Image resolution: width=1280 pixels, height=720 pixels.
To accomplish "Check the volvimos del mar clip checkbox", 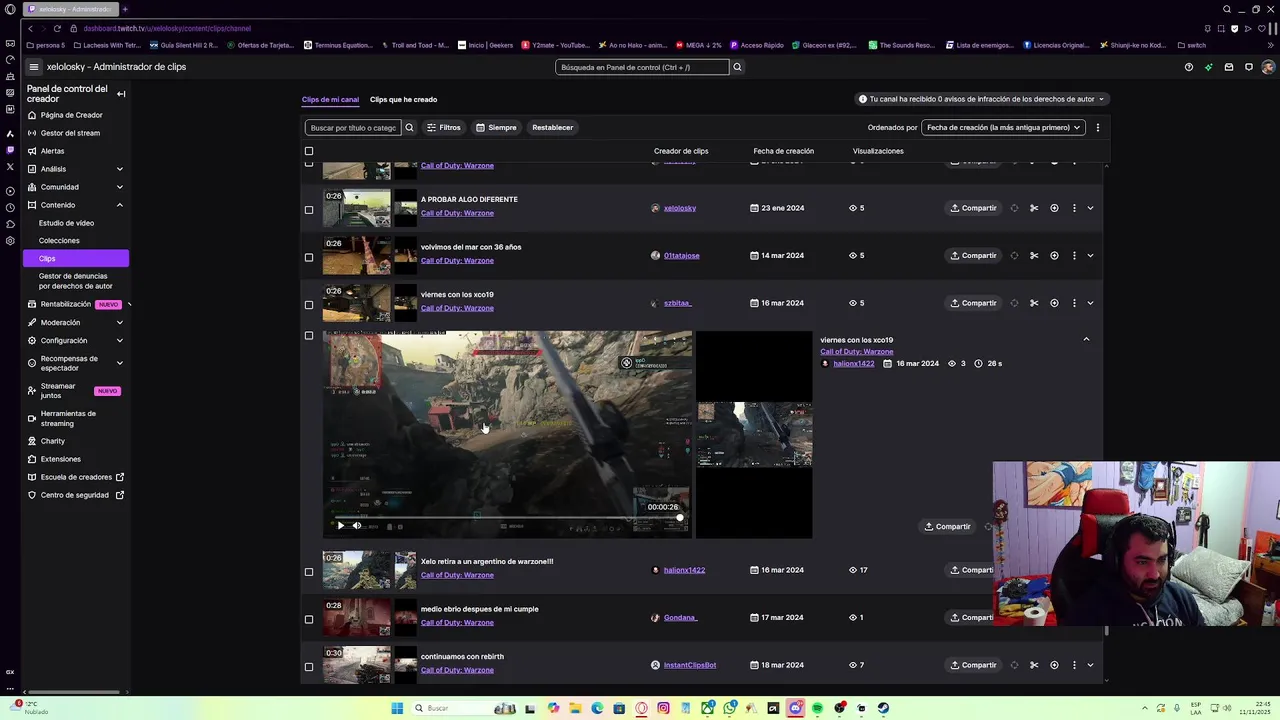I will pos(309,257).
